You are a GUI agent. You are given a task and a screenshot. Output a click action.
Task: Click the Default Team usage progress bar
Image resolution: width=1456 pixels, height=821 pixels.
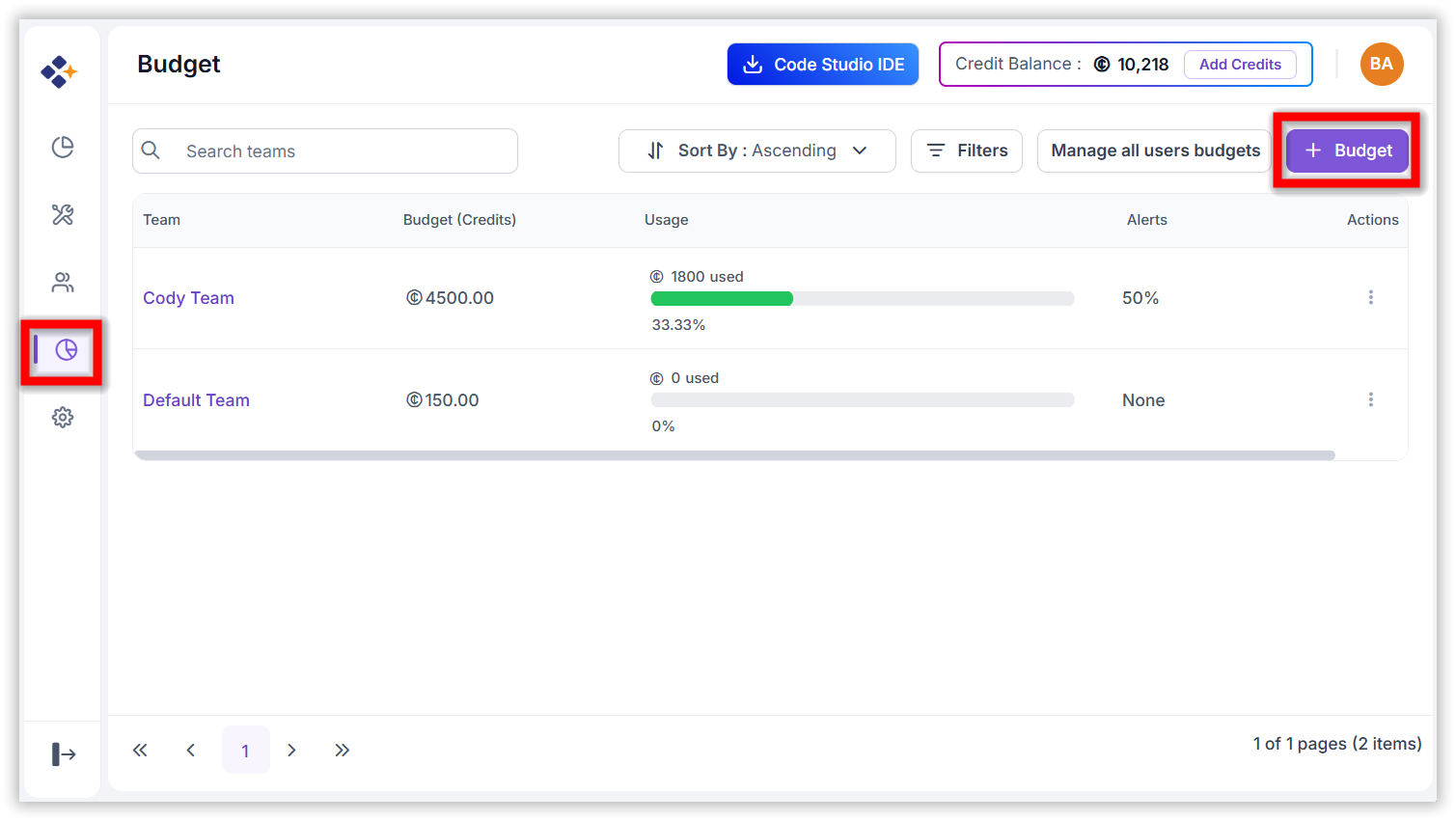click(863, 400)
